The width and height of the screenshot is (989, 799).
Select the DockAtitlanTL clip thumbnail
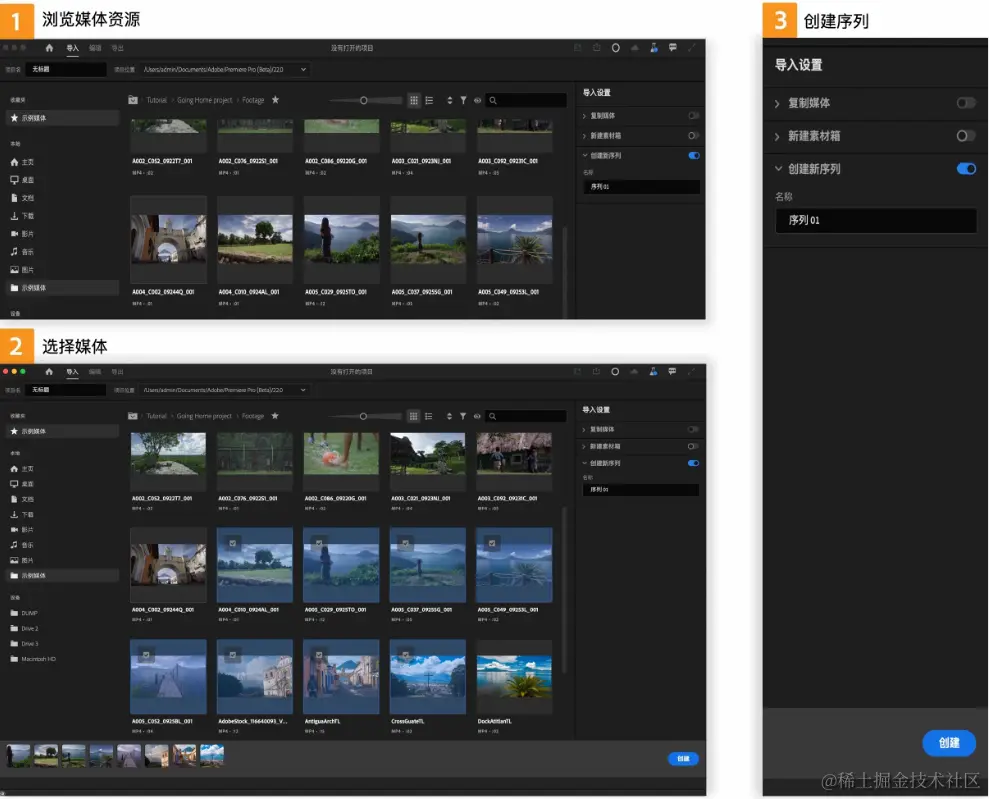[514, 677]
